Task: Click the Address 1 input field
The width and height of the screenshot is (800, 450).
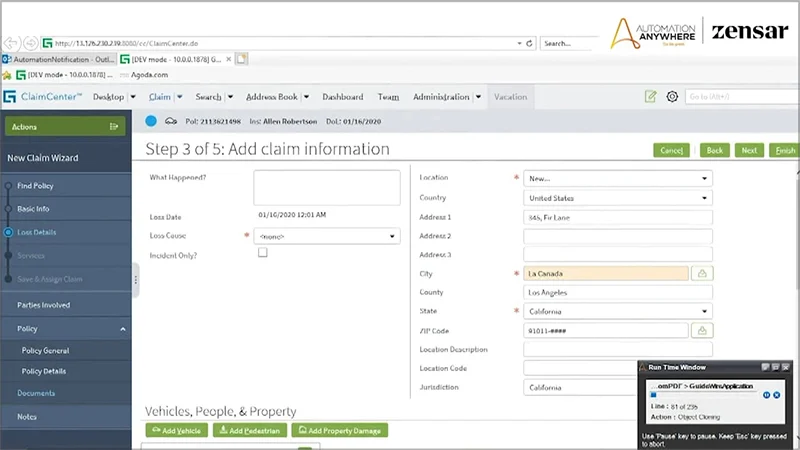Action: (618, 217)
